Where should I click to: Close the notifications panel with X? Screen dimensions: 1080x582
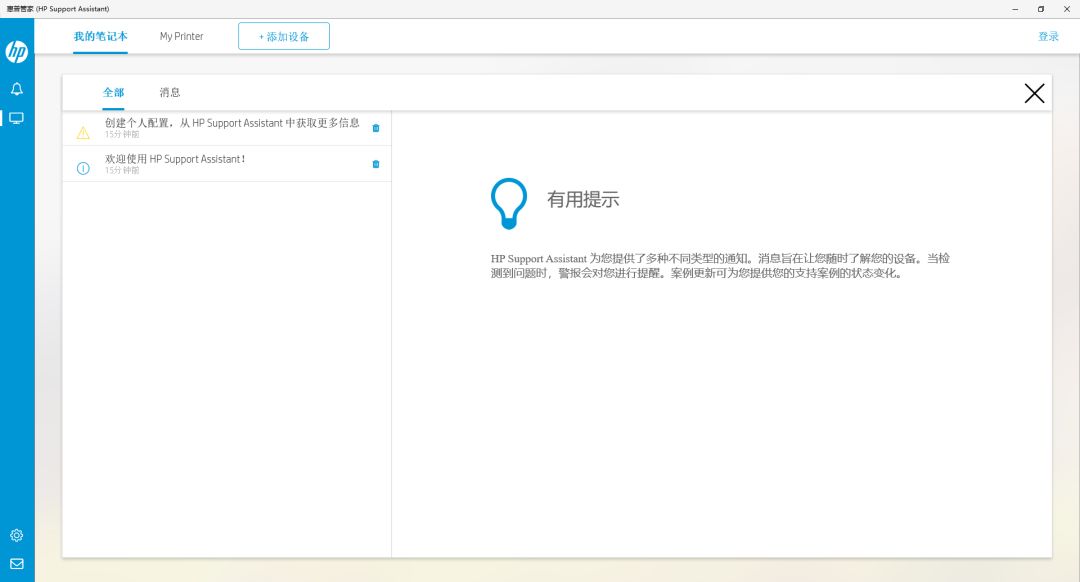point(1034,93)
